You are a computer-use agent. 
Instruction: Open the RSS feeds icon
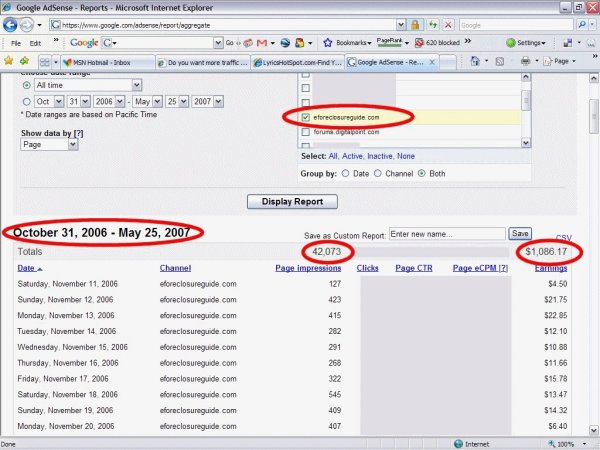pos(499,61)
